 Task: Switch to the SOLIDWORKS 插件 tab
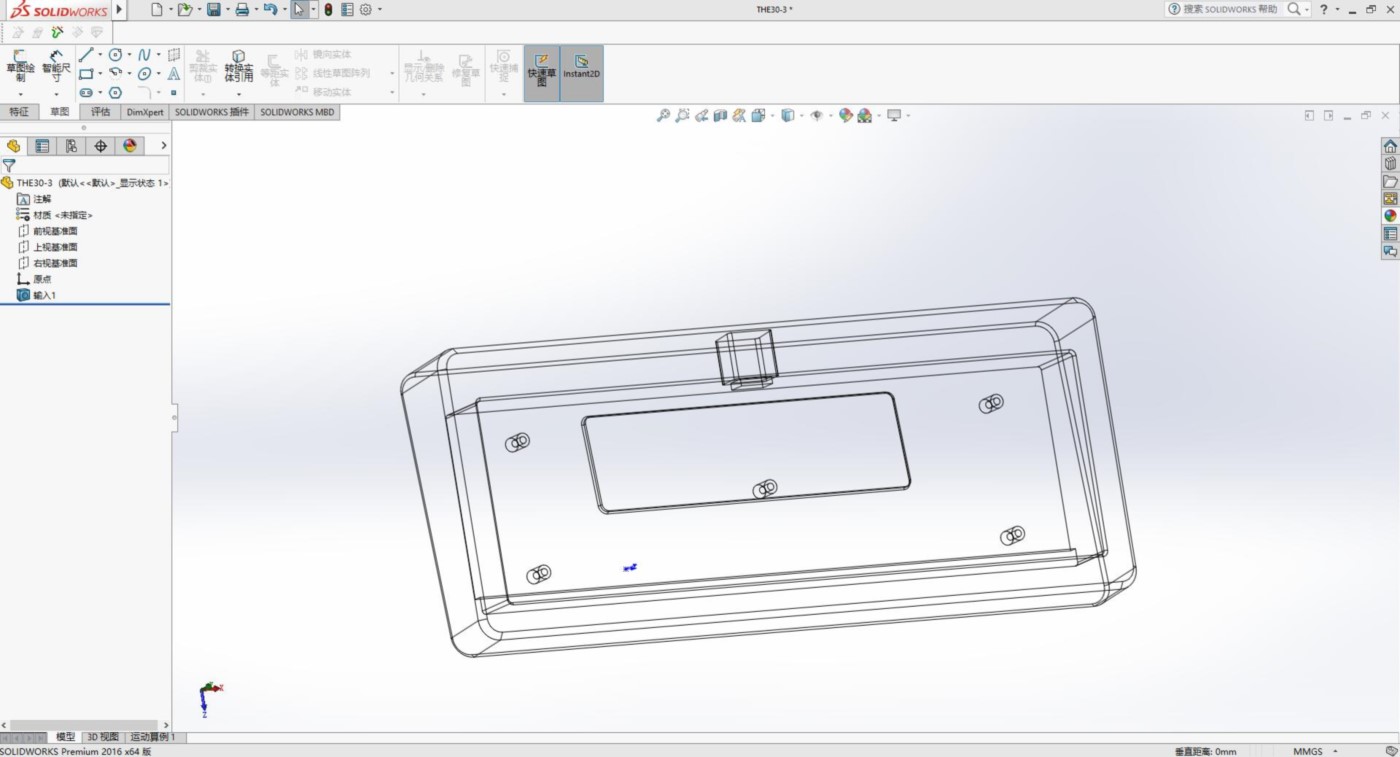(x=212, y=112)
